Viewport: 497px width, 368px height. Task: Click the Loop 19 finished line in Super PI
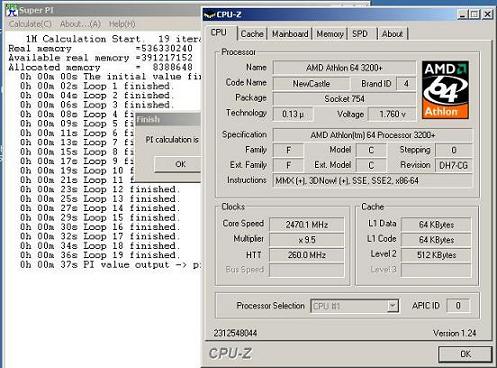[x=100, y=255]
